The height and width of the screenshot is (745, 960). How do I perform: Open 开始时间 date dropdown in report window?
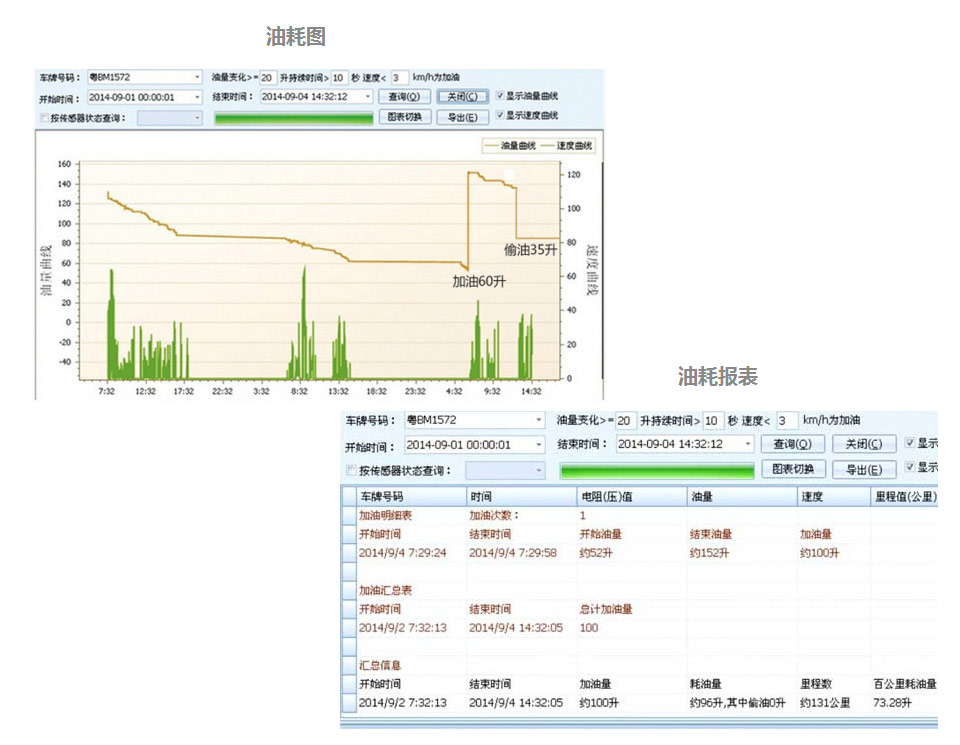point(539,444)
